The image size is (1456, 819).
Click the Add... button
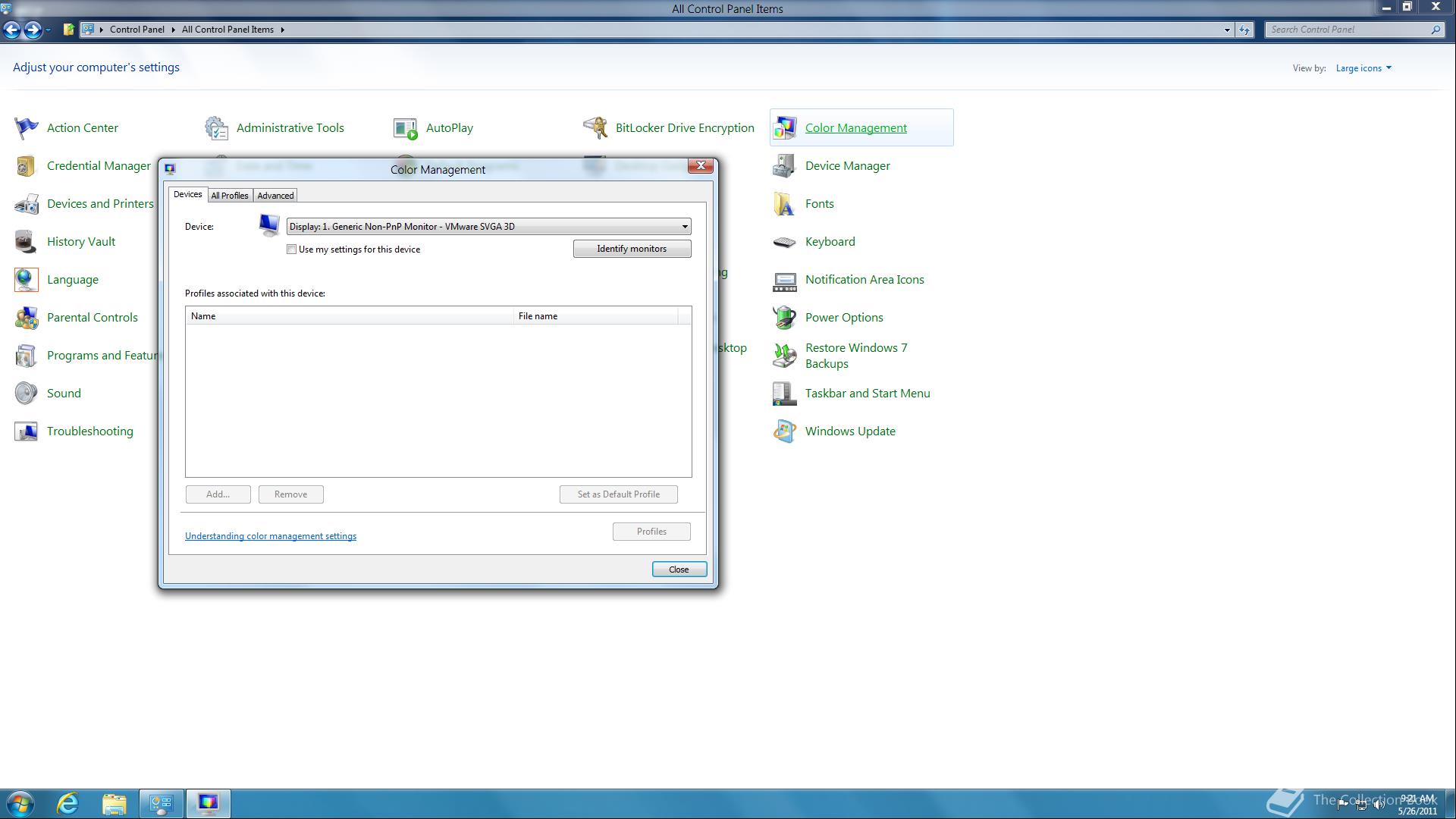pyautogui.click(x=218, y=494)
